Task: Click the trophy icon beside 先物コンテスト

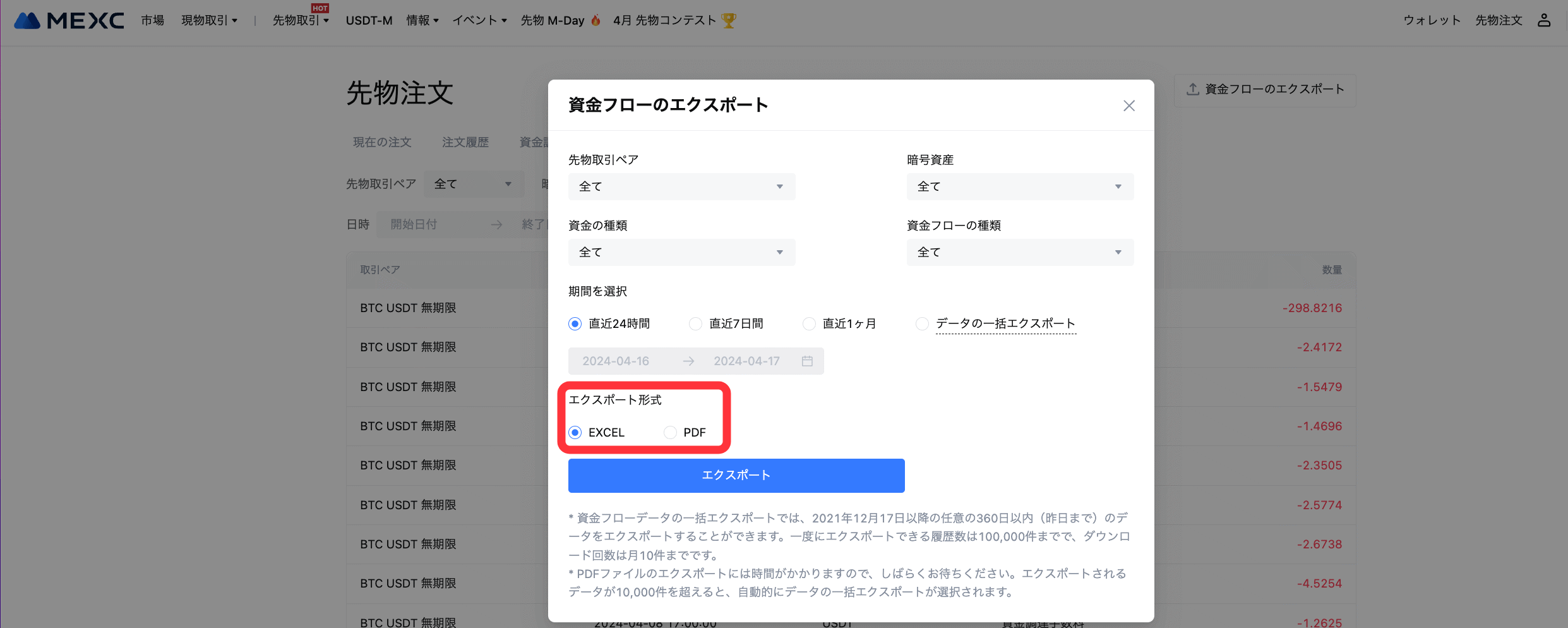Action: (729, 20)
